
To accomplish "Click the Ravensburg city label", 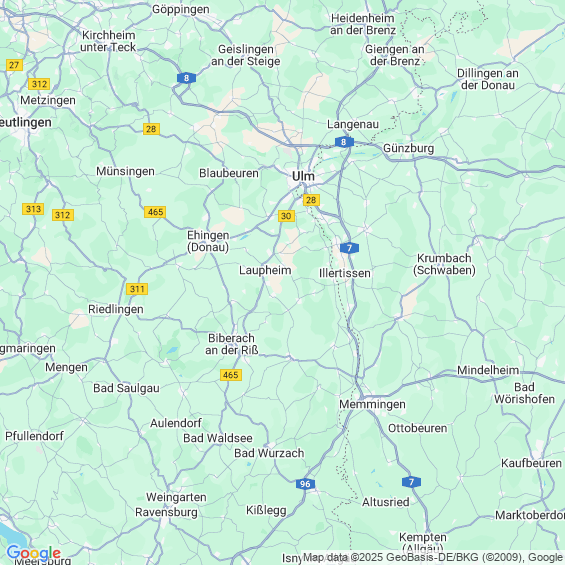I will click(166, 512).
